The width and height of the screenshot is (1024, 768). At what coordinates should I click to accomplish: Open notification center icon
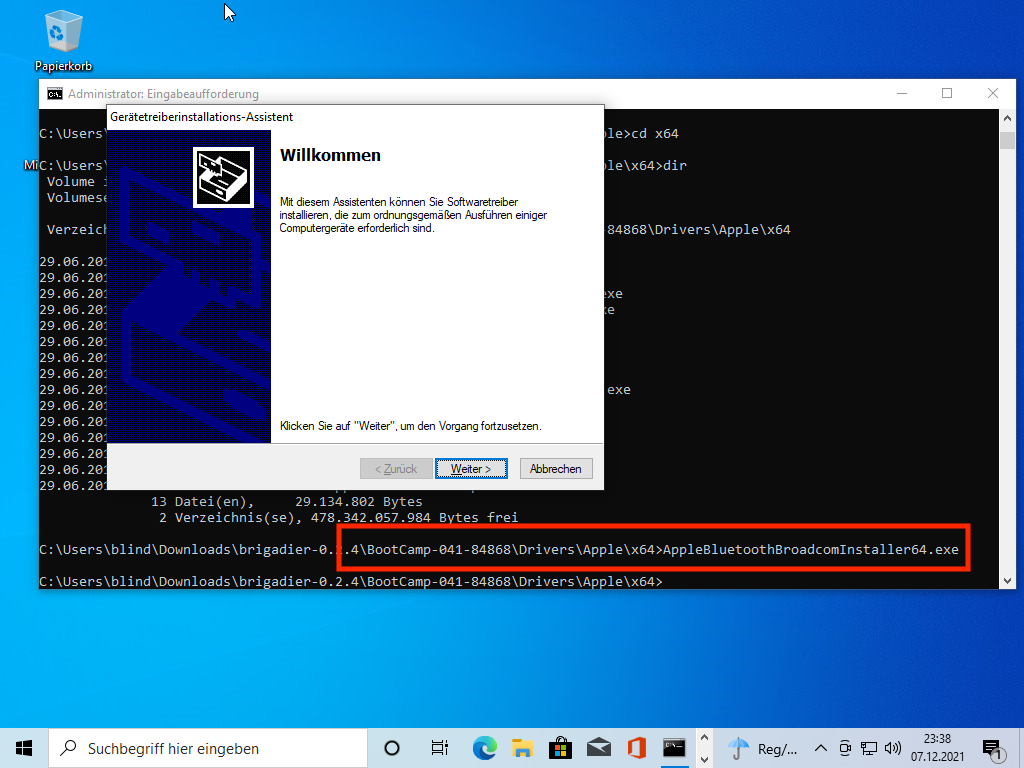pos(993,750)
